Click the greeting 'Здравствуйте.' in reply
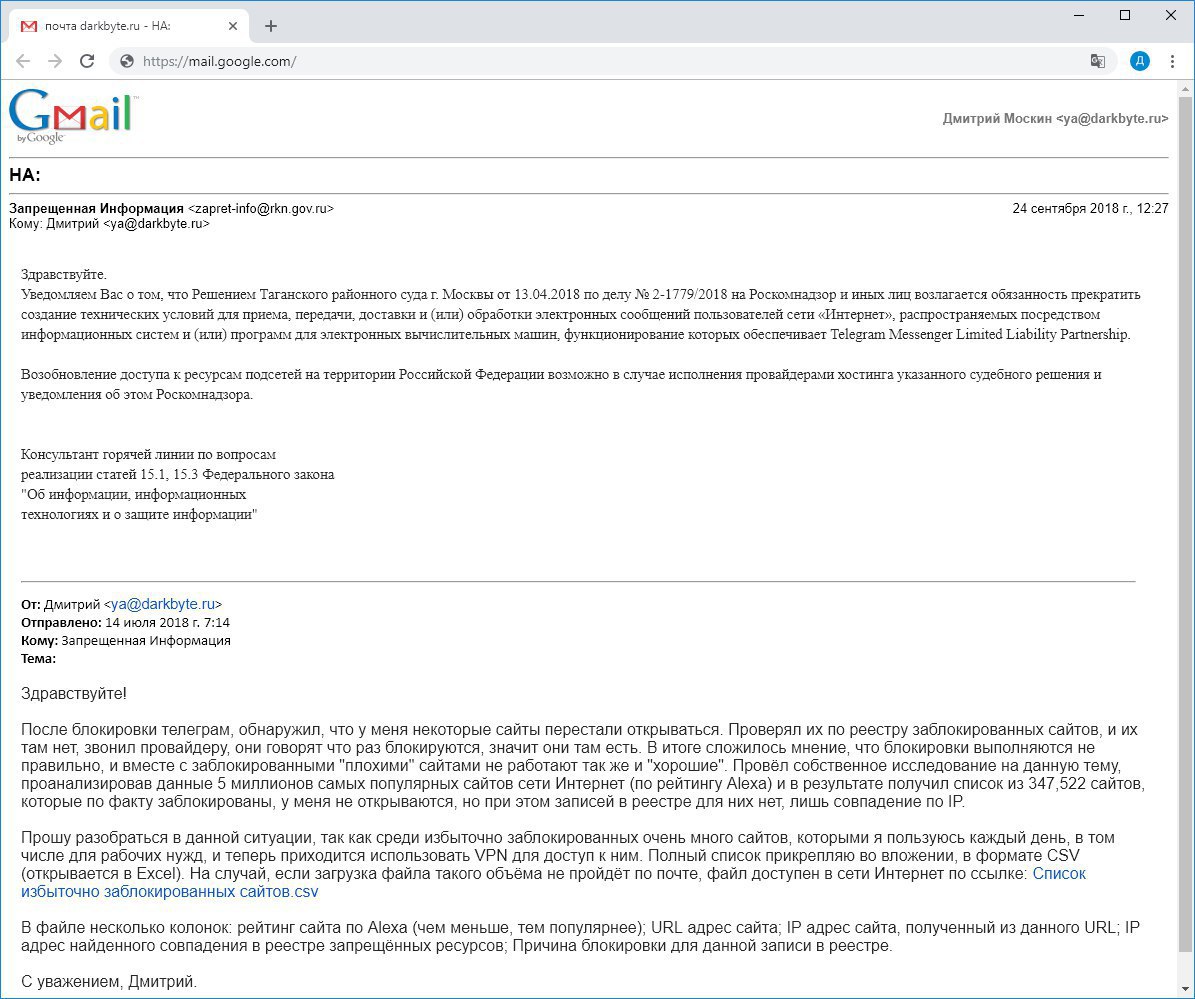Screen dimensions: 1195x999 click(64, 274)
